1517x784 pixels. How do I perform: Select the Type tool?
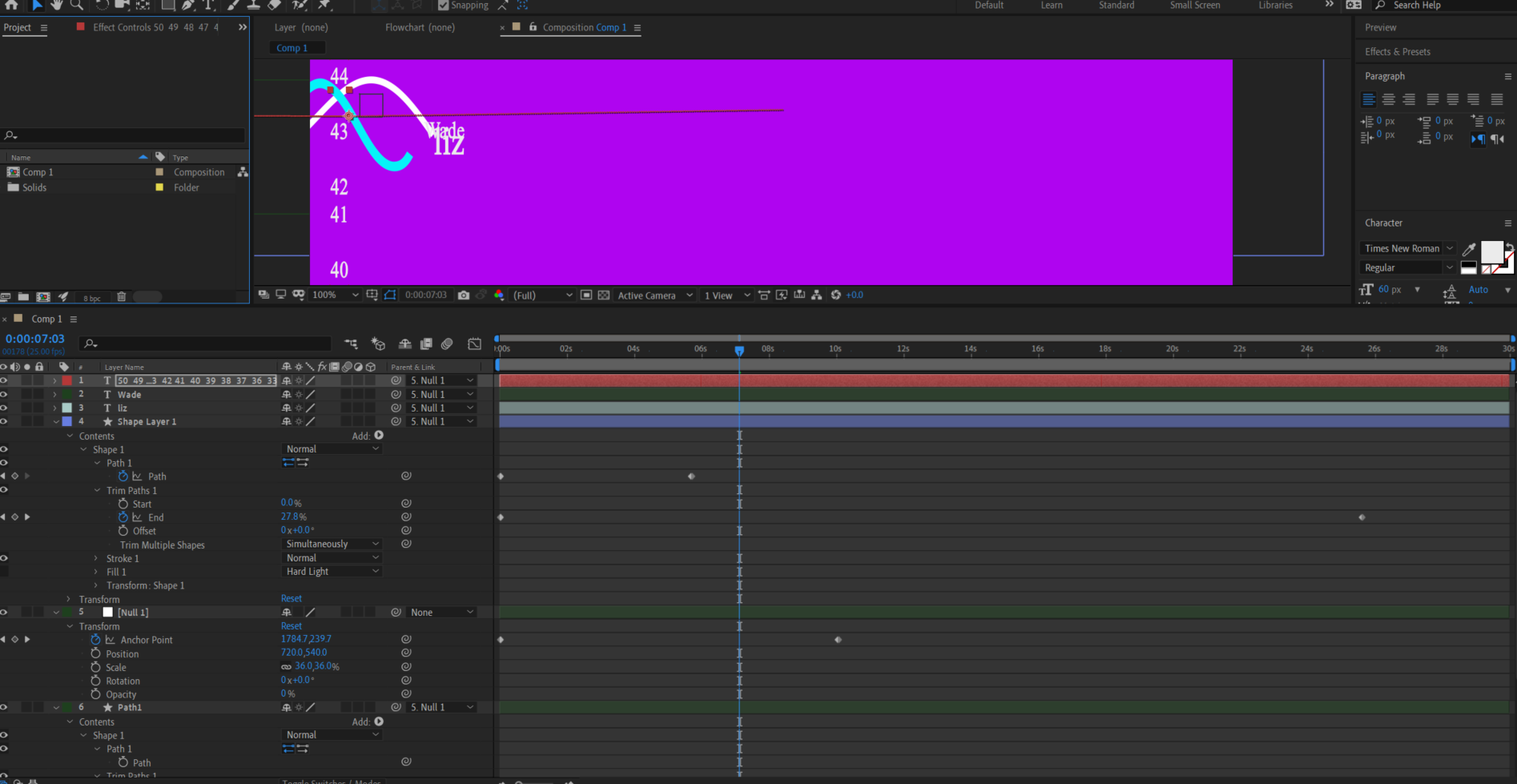(208, 6)
